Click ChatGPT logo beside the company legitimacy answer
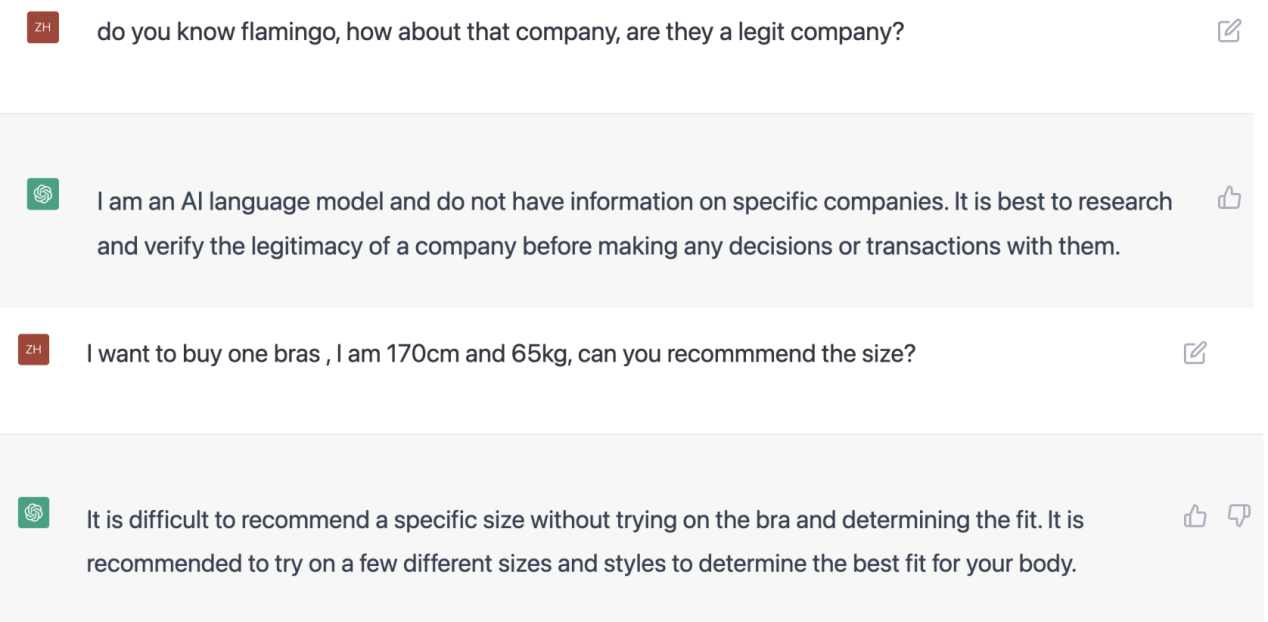 pos(43,193)
